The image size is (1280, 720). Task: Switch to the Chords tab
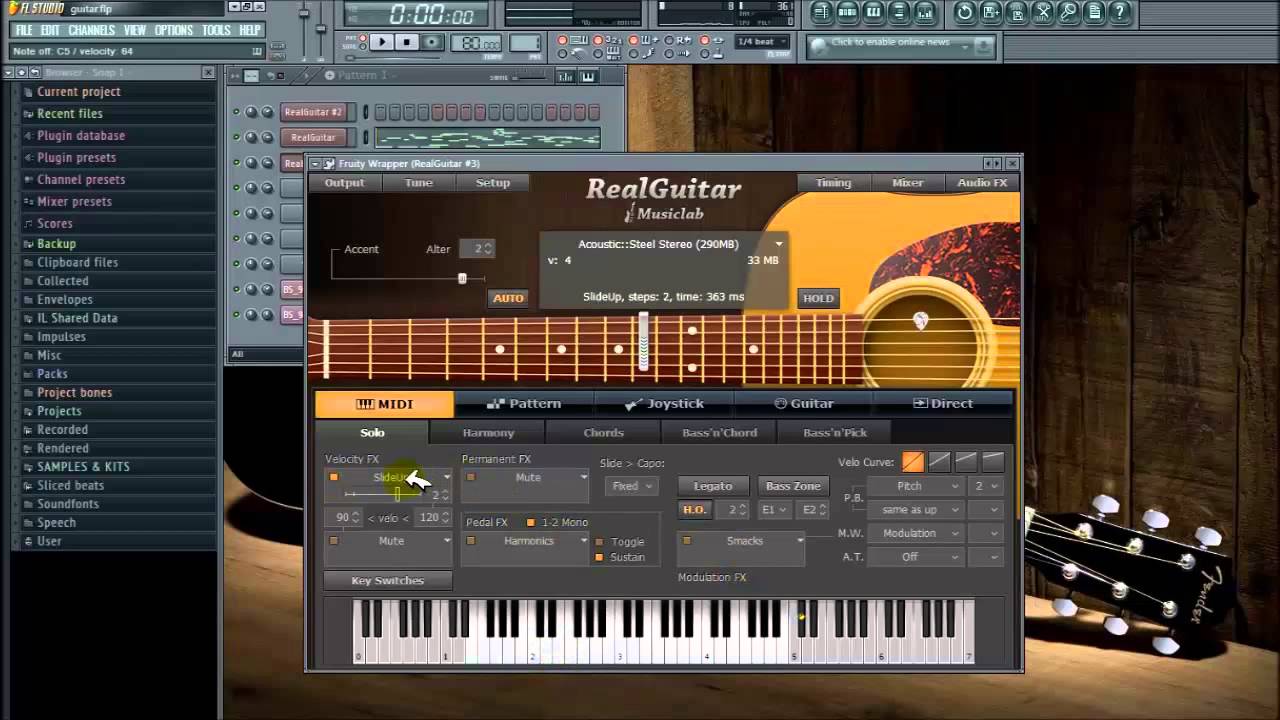tap(603, 433)
